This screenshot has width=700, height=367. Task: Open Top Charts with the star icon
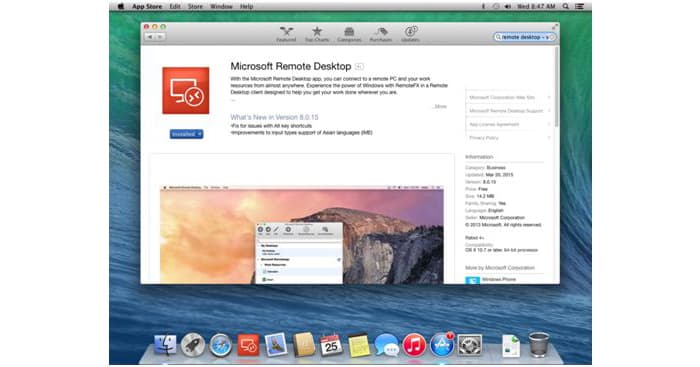click(317, 34)
